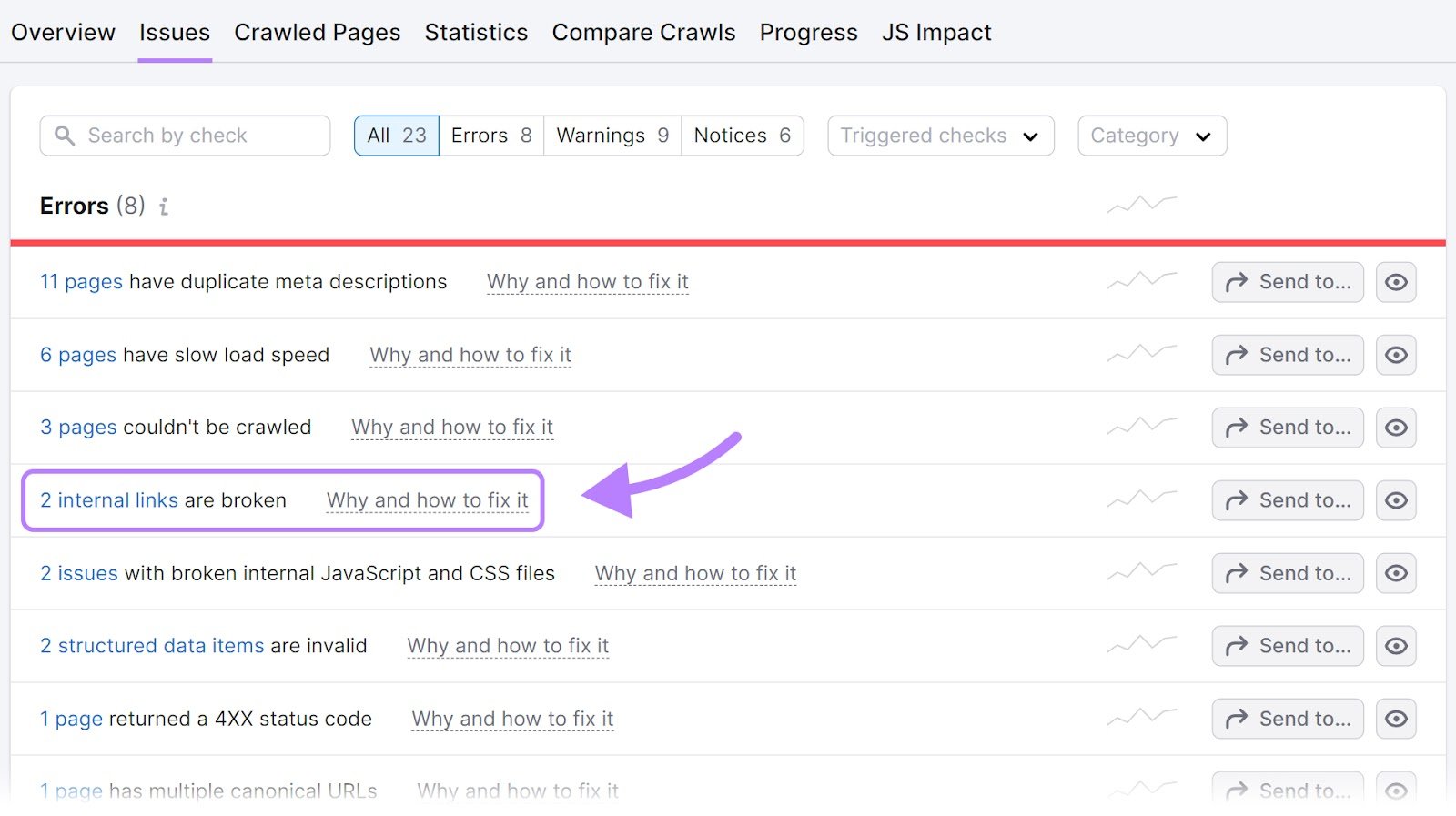Send slow load speed issue to…
This screenshot has width=1456, height=816.
pos(1288,355)
